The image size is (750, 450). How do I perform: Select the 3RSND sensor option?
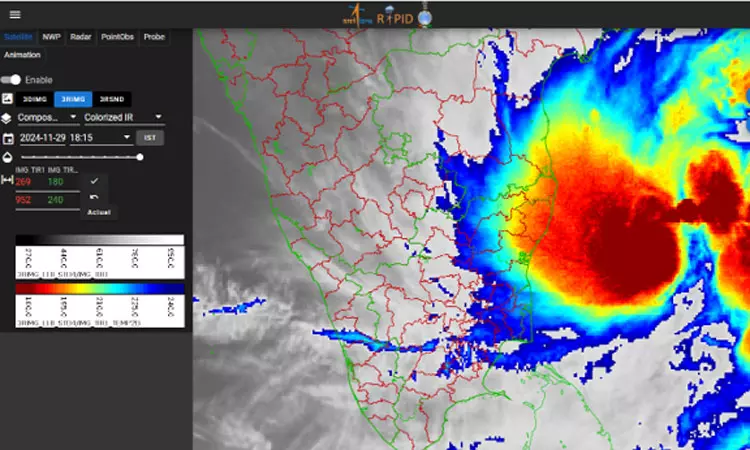(x=111, y=99)
